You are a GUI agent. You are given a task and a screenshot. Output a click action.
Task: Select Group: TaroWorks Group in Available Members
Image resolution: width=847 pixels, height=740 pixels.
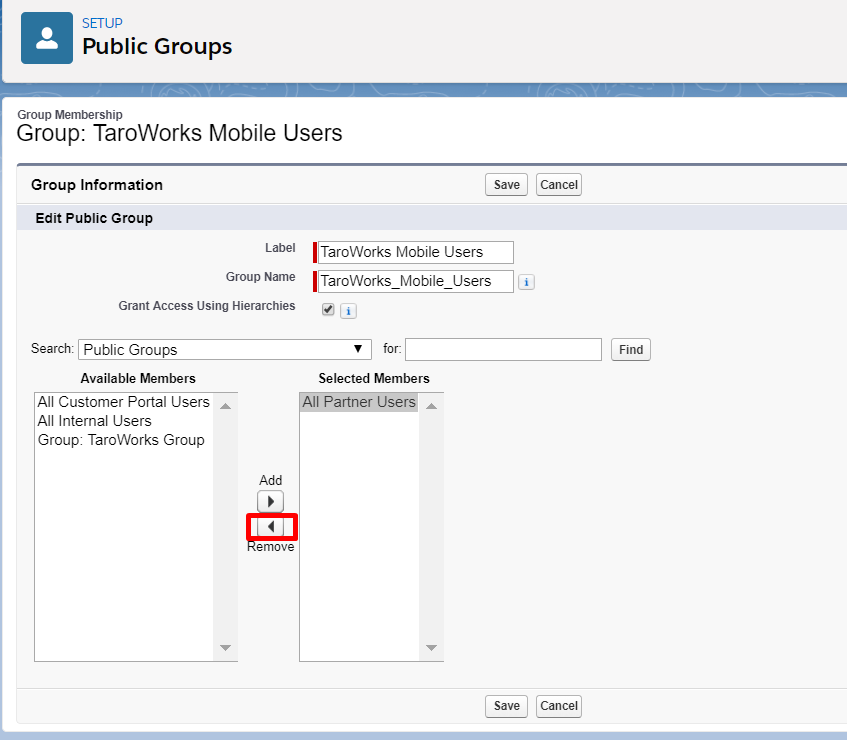pos(124,440)
